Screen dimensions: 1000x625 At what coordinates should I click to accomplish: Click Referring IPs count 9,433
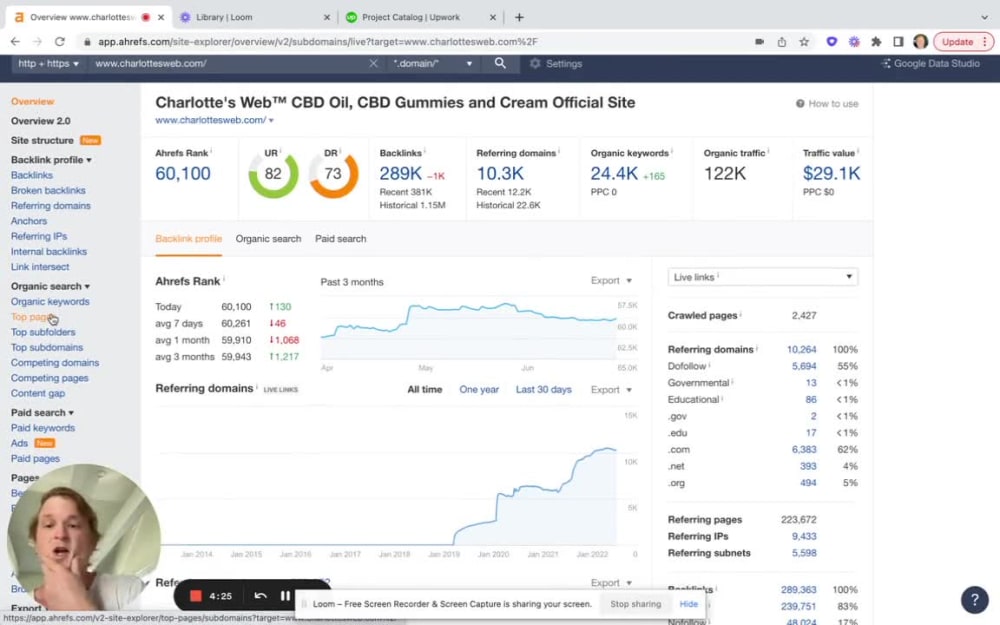coord(804,536)
